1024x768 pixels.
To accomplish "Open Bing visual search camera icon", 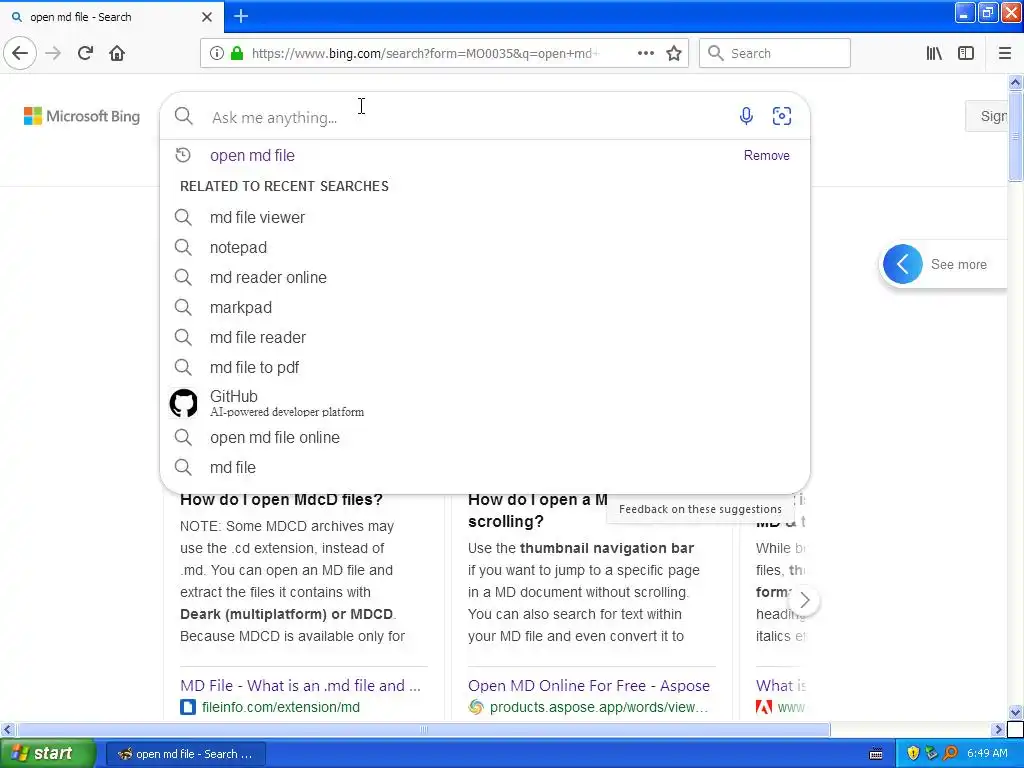I will [x=782, y=116].
